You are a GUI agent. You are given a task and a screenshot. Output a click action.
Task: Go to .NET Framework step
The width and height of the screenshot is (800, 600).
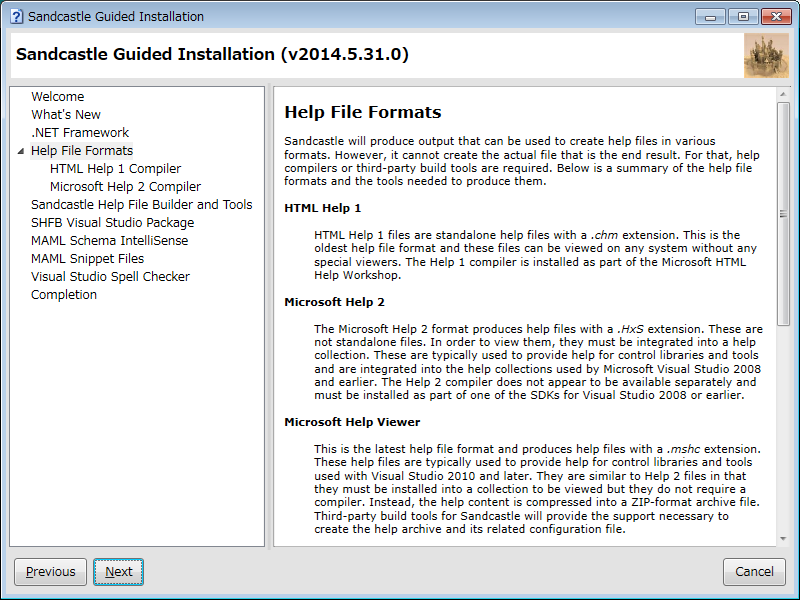click(80, 133)
